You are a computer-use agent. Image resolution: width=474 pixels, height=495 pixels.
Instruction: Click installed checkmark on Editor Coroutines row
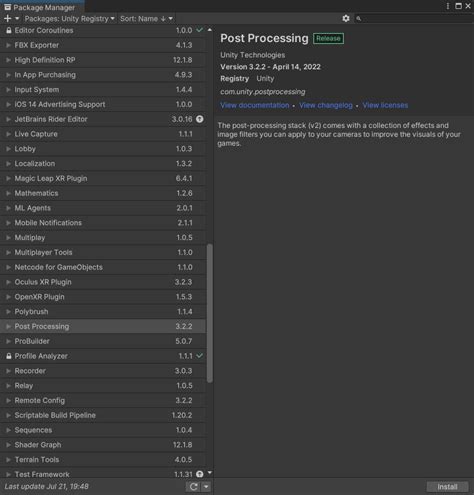pyautogui.click(x=200, y=30)
